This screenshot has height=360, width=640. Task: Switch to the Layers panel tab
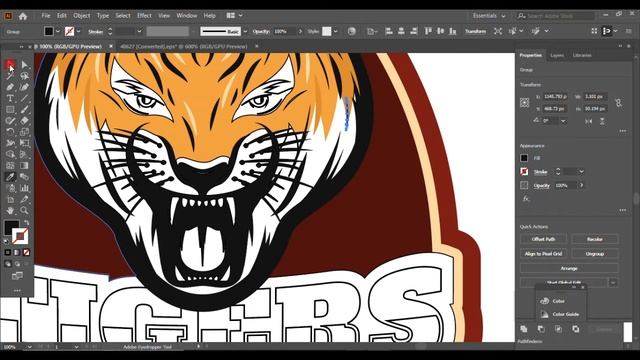tap(557, 55)
